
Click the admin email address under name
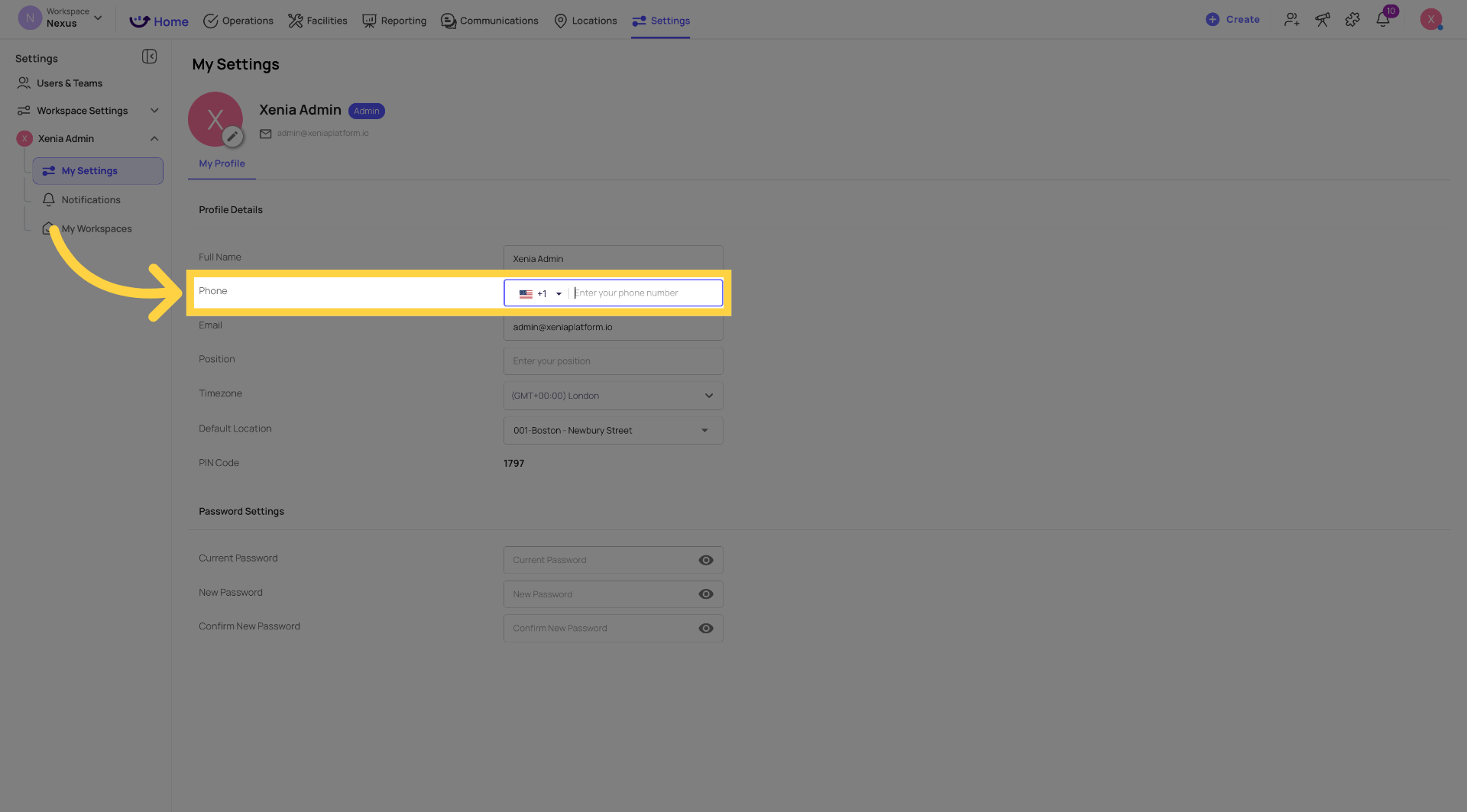tap(322, 134)
